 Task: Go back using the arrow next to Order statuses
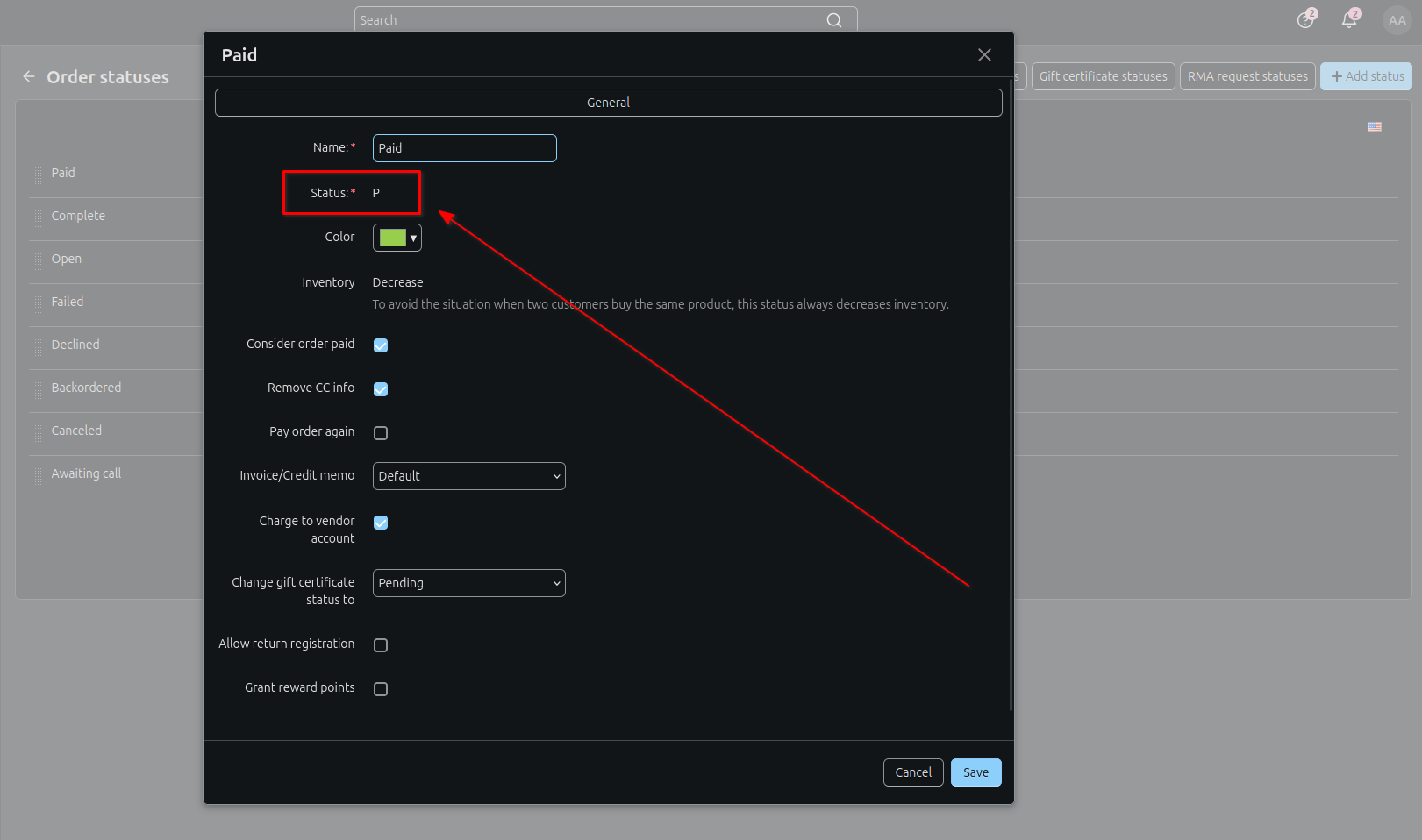(29, 77)
